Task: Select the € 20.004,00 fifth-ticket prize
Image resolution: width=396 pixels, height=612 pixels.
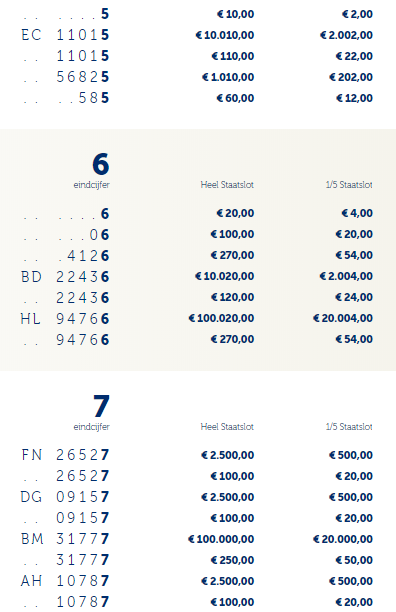Action: point(343,318)
